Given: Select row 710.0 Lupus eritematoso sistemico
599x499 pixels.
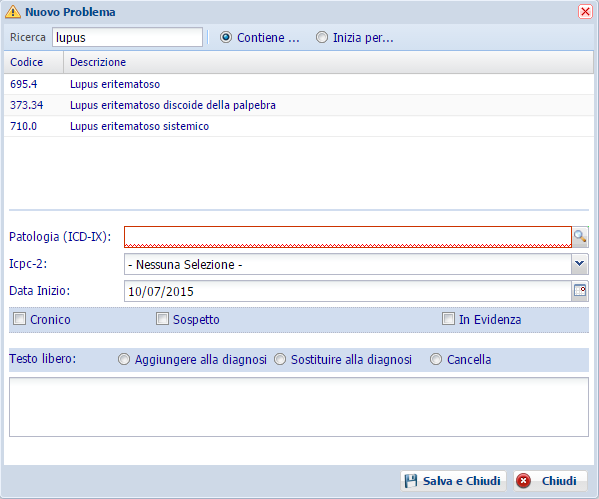Looking at the screenshot, I should pyautogui.click(x=299, y=126).
